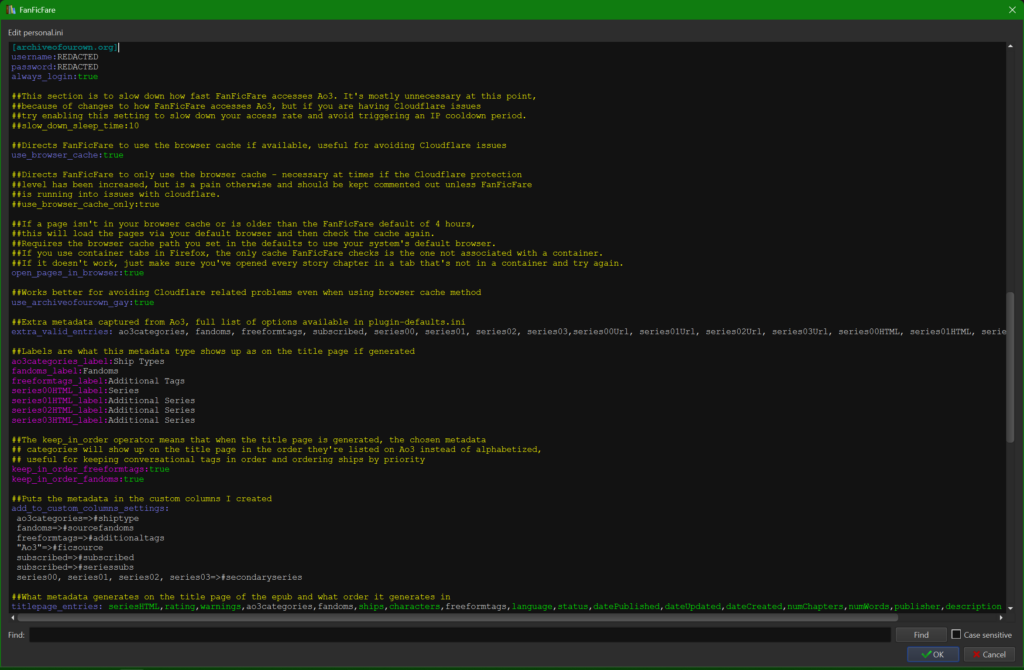The width and height of the screenshot is (1024, 670).
Task: Select the use_browser_cache:true line
Action: point(65,155)
